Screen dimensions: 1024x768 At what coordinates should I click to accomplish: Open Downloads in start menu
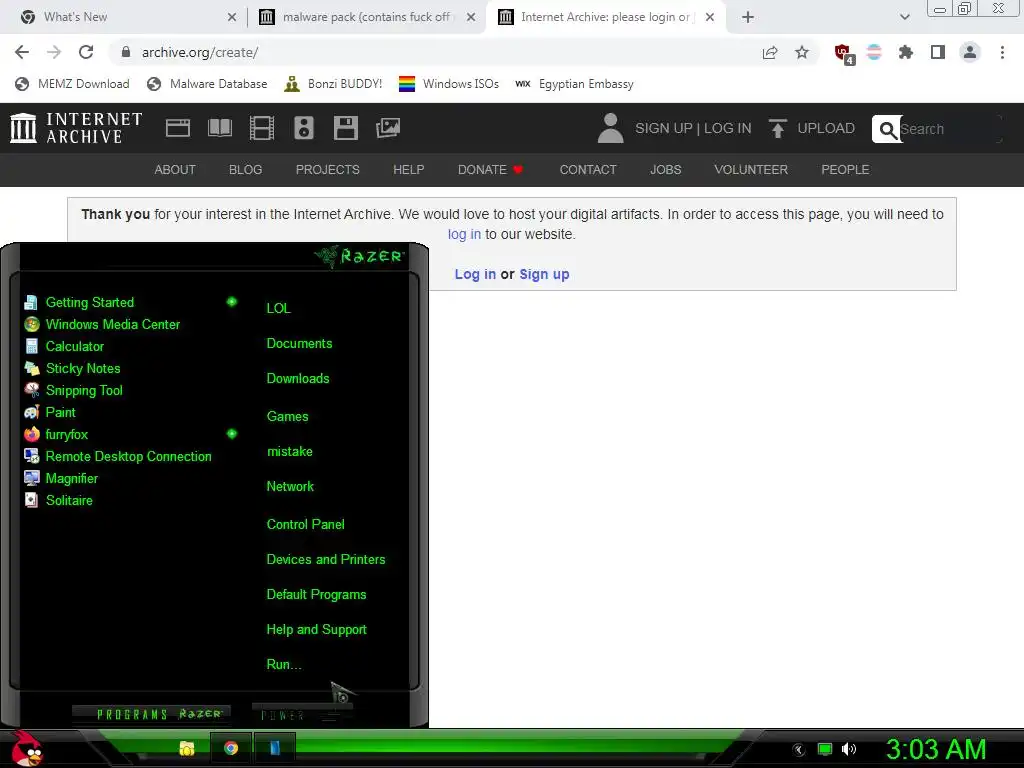(298, 379)
